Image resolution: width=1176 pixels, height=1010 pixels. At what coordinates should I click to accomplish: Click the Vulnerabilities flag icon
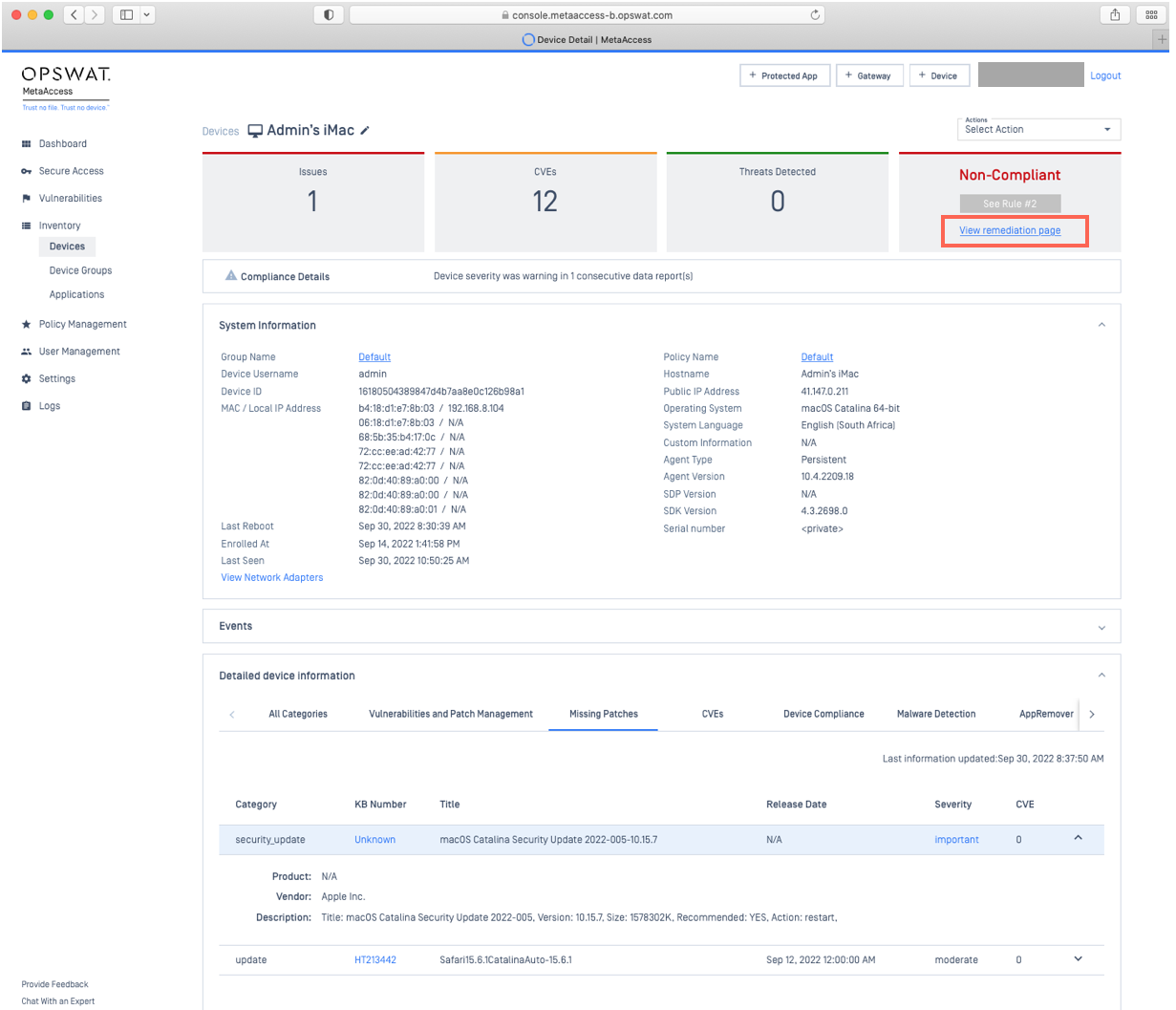[x=26, y=199]
